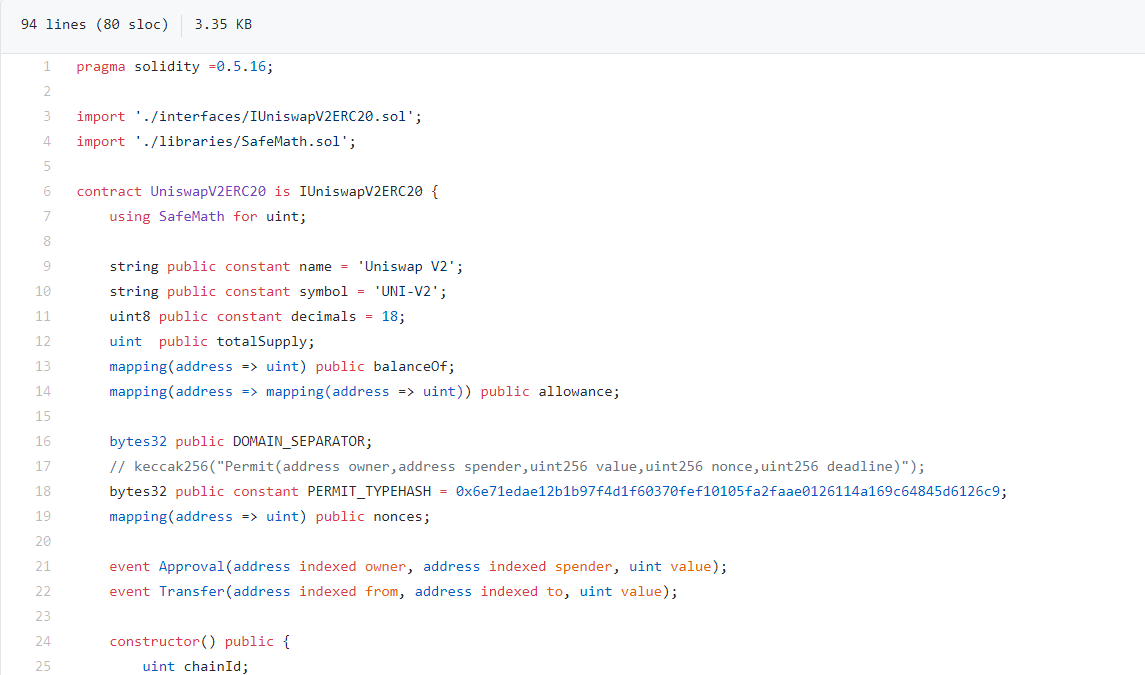The image size is (1145, 675).
Task: Click the 'using' keyword on line 7
Action: [x=130, y=216]
